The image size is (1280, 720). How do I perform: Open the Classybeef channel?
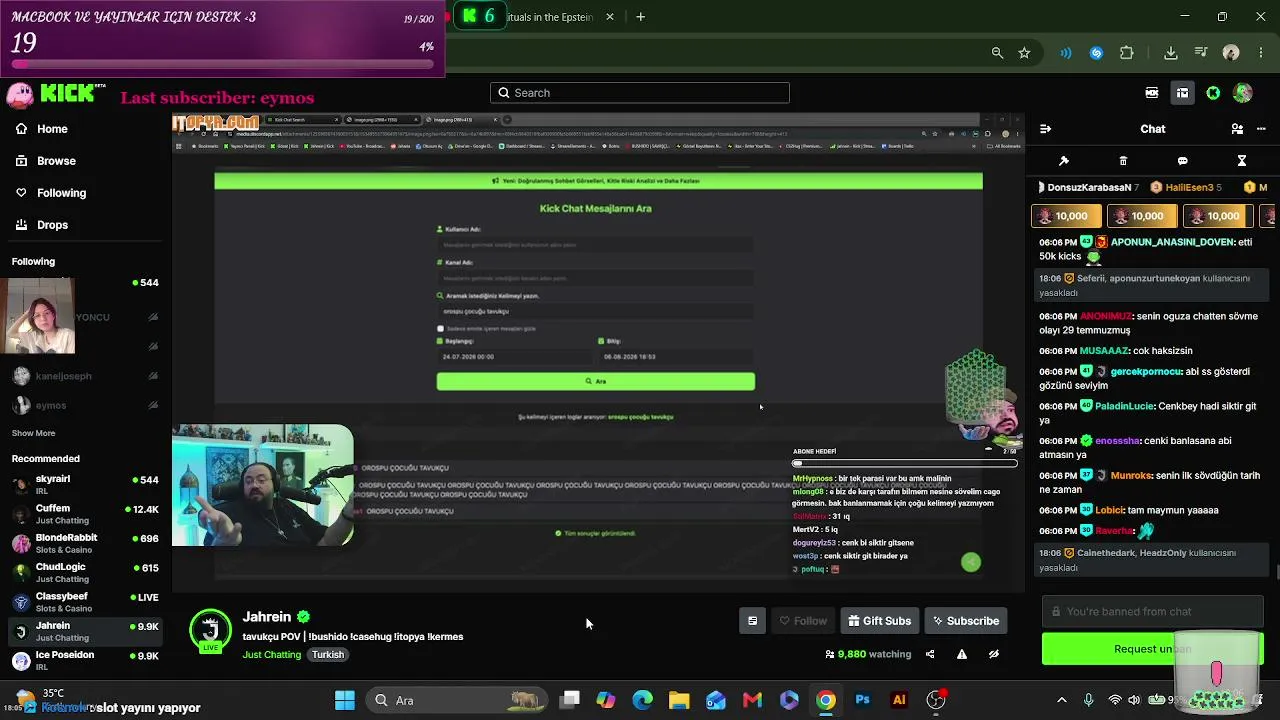(84, 602)
